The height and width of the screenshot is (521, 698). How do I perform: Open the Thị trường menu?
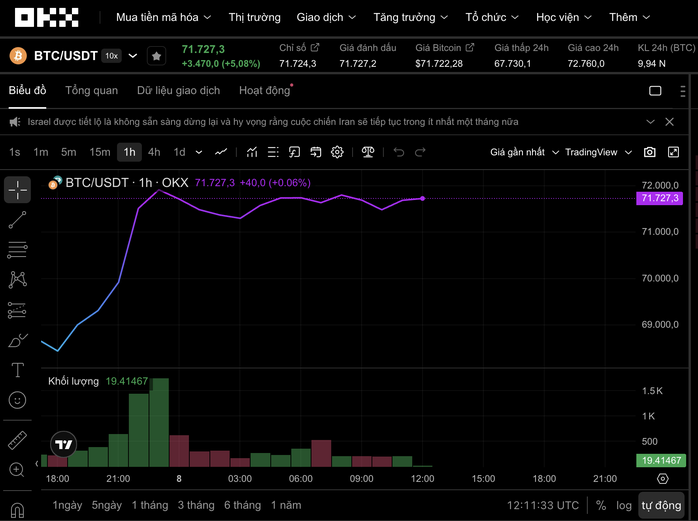coord(254,17)
